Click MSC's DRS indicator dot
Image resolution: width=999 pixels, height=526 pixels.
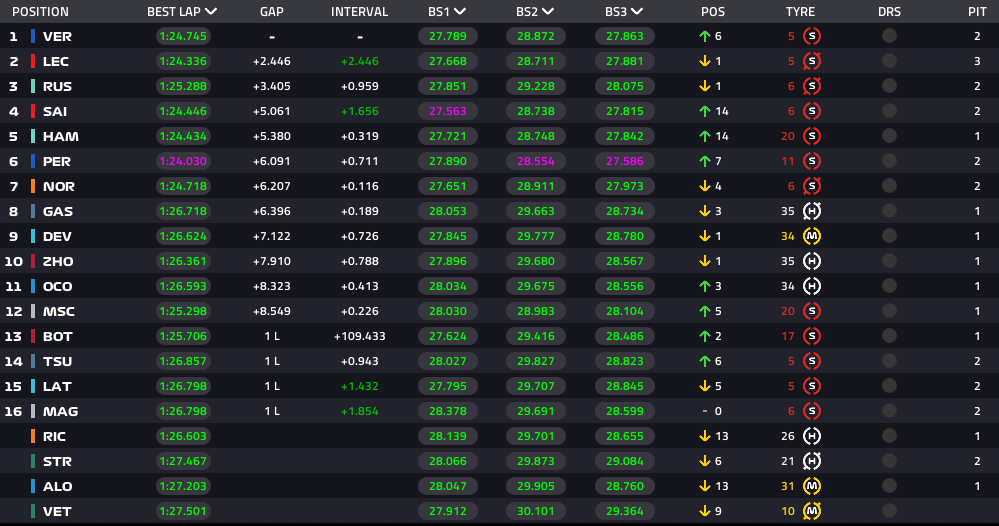889,311
